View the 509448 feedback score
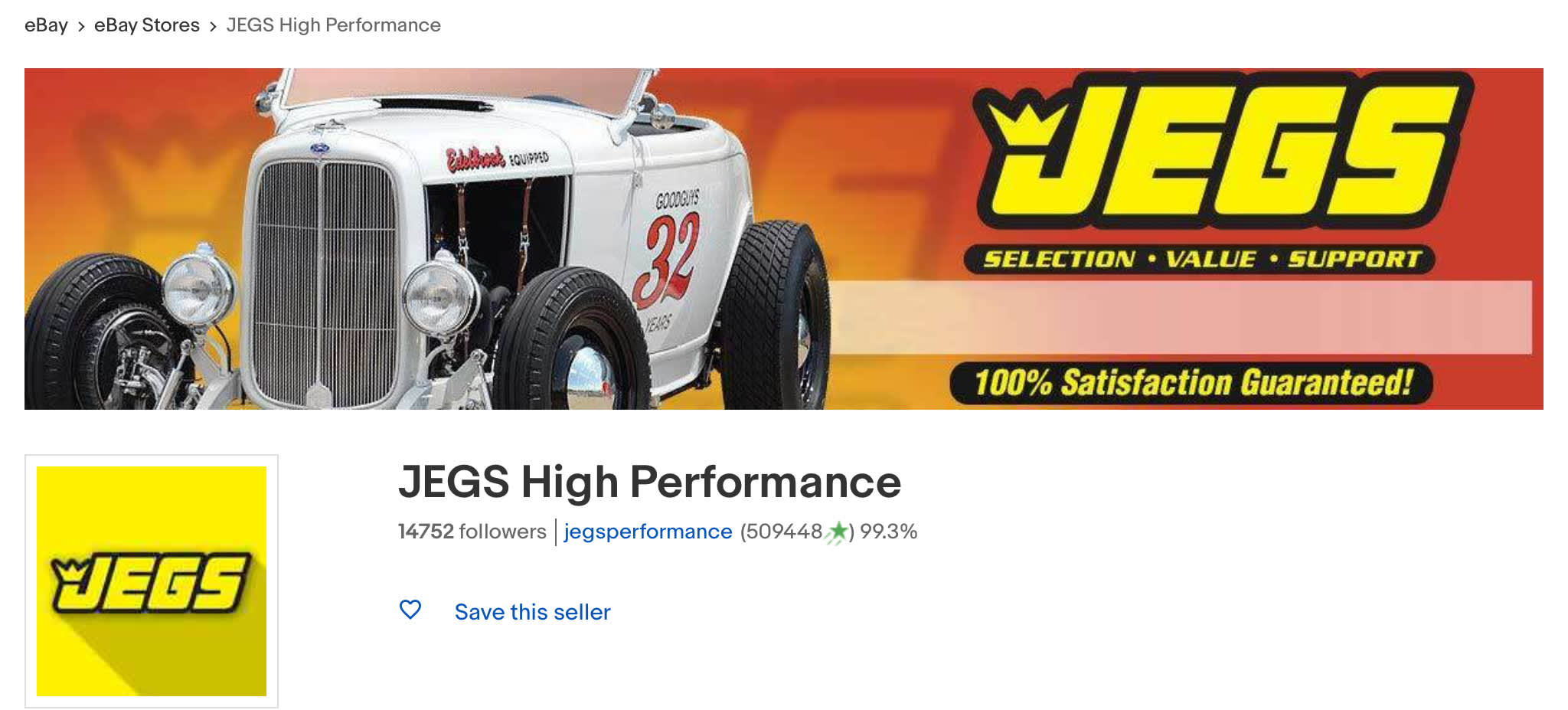The height and width of the screenshot is (710, 1568). tap(782, 532)
